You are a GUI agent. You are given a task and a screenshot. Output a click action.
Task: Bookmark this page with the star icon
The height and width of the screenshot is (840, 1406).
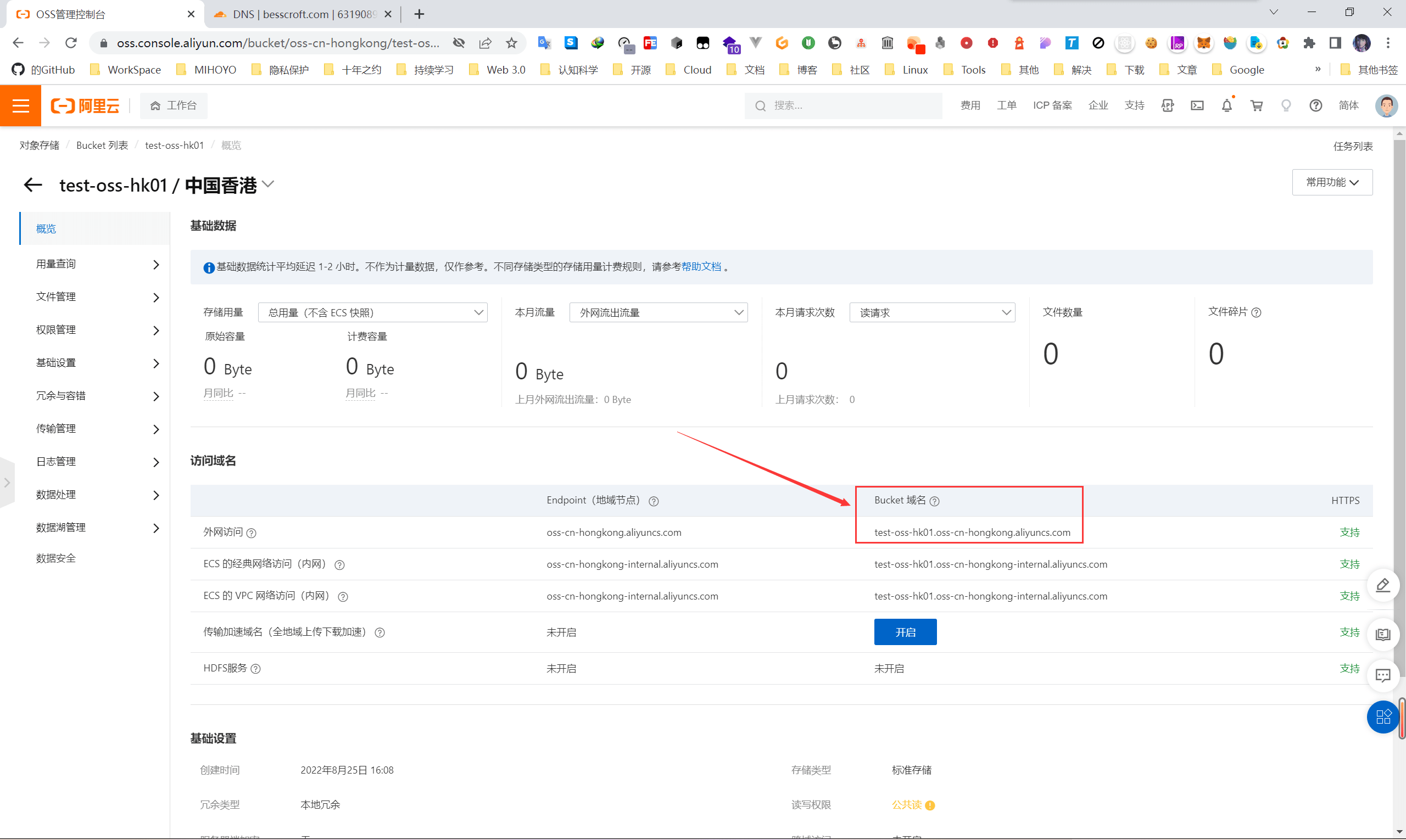click(511, 43)
